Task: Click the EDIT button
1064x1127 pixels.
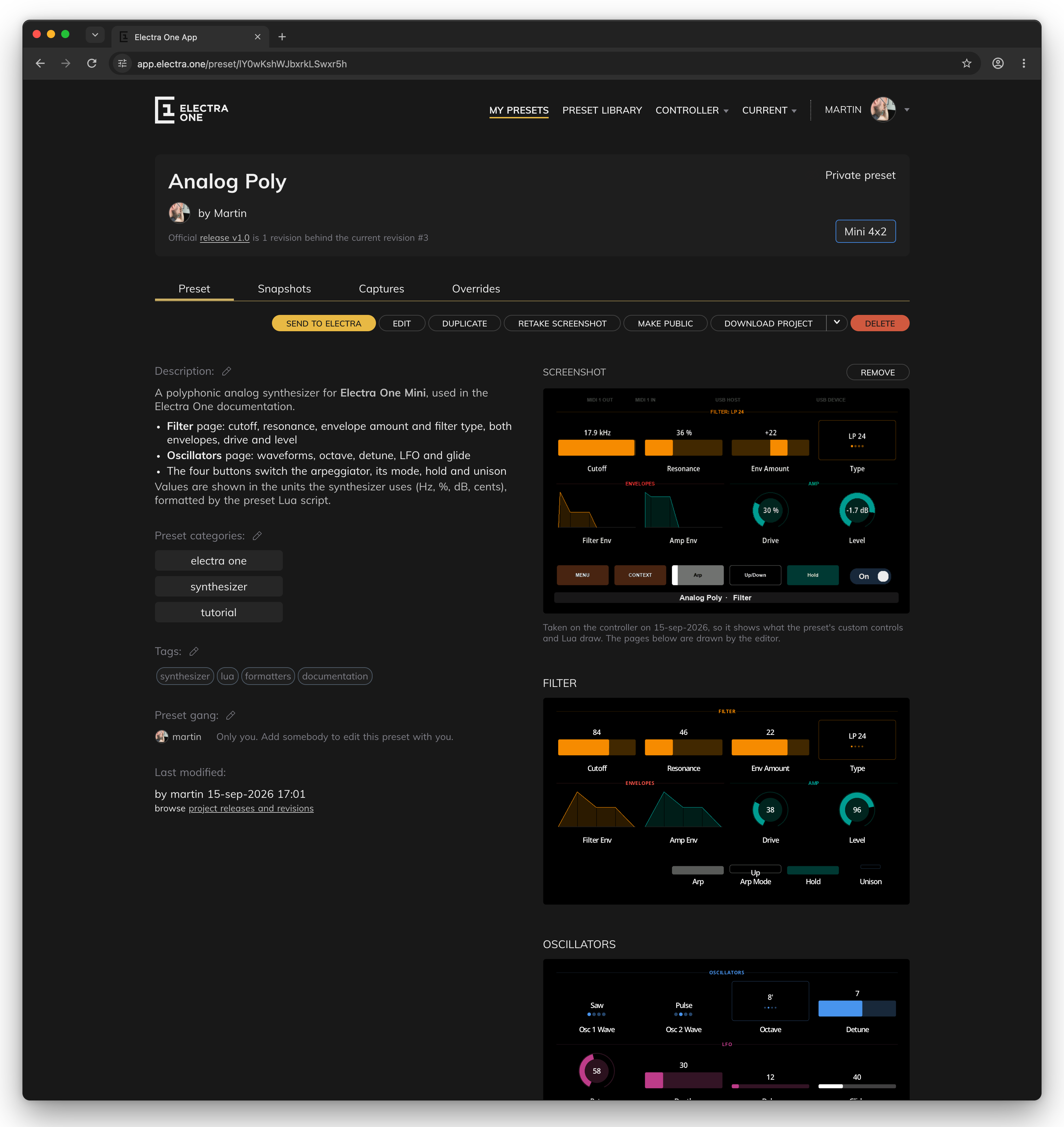Action: (401, 323)
